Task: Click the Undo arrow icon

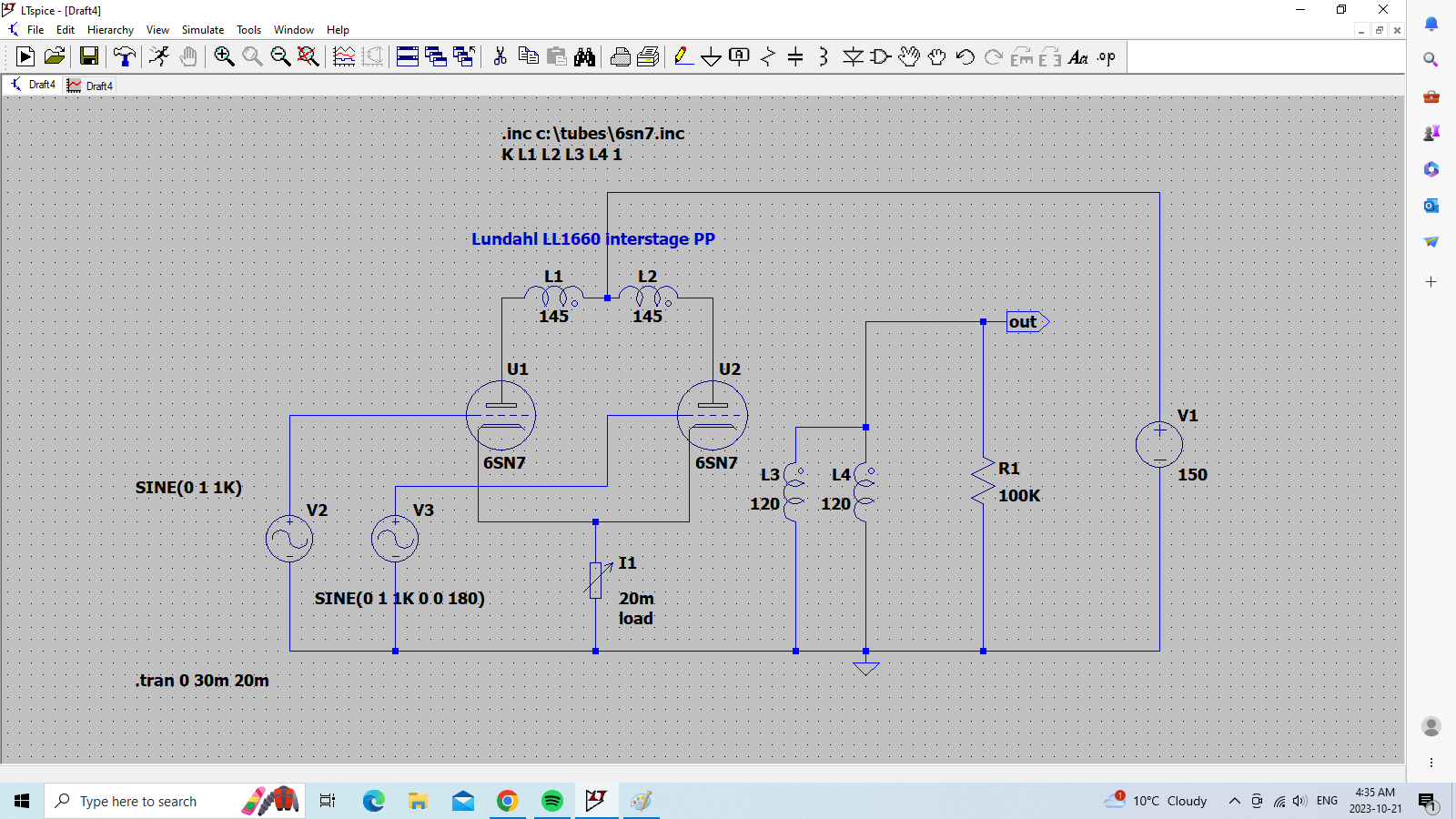Action: pyautogui.click(x=966, y=56)
